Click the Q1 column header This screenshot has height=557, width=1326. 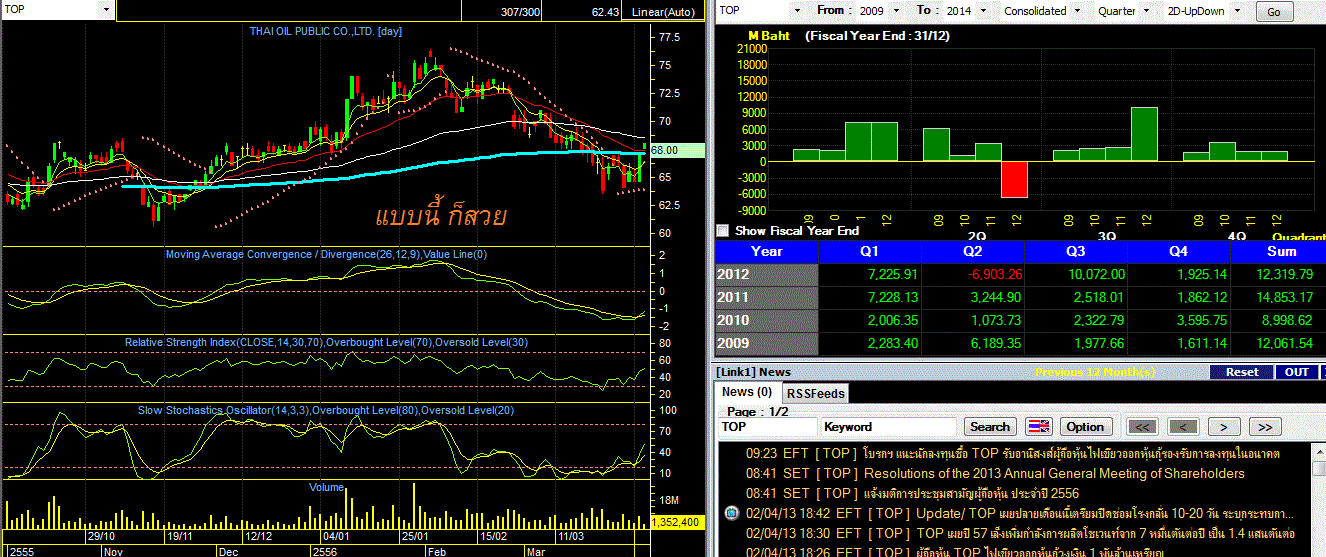[x=869, y=251]
